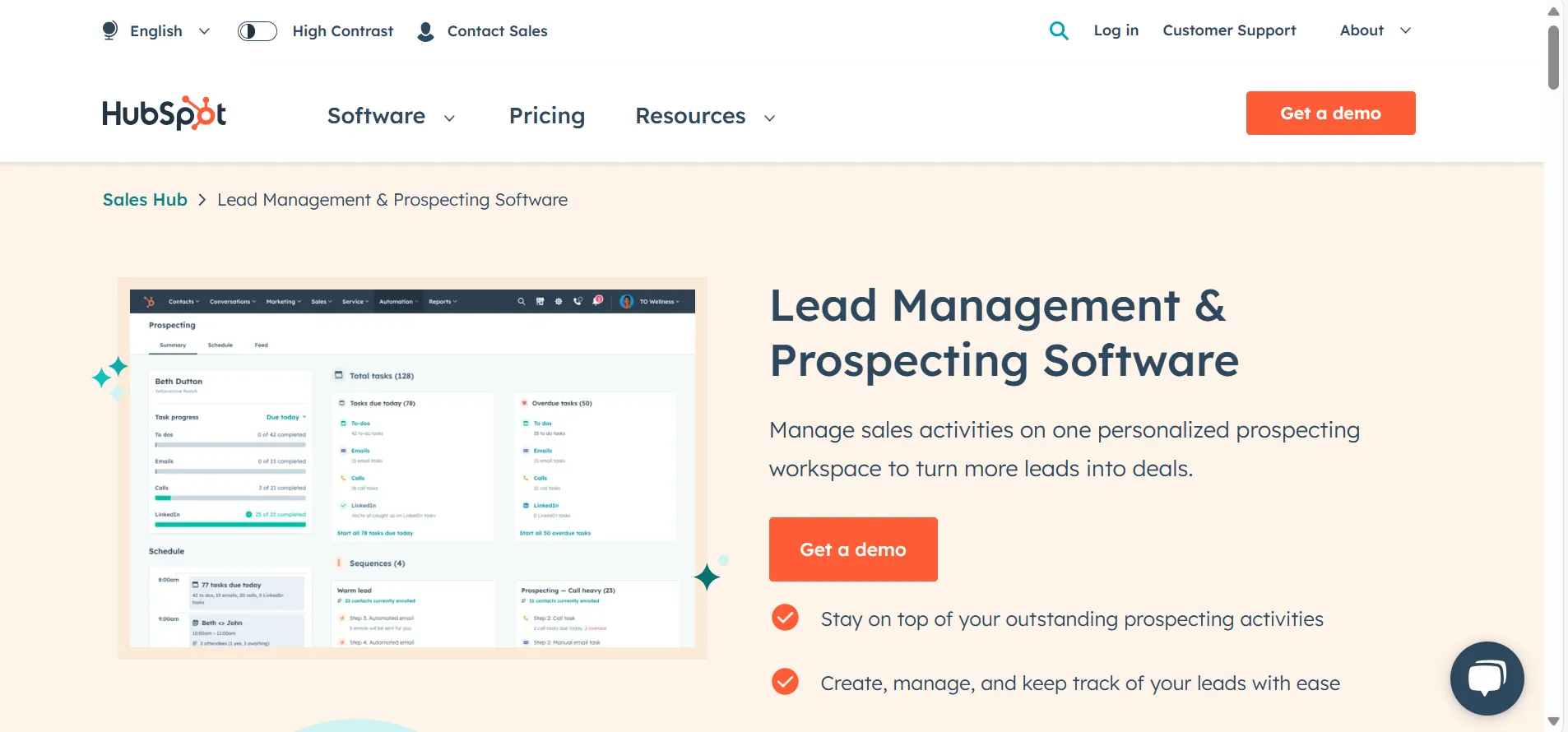1568x732 pixels.
Task: Click the globe language icon
Action: pyautogui.click(x=109, y=30)
